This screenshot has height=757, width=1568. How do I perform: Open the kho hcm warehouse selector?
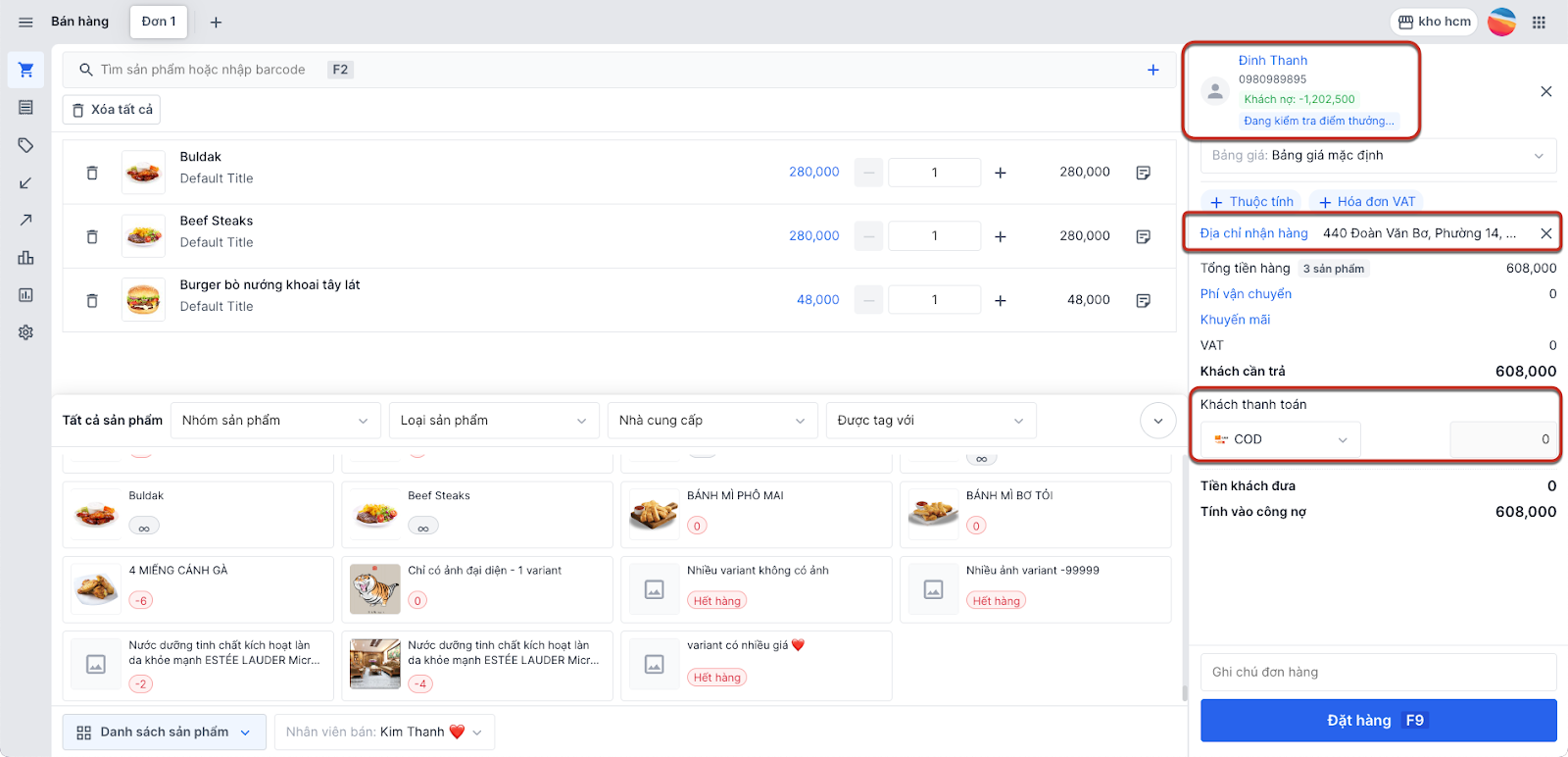1434,22
